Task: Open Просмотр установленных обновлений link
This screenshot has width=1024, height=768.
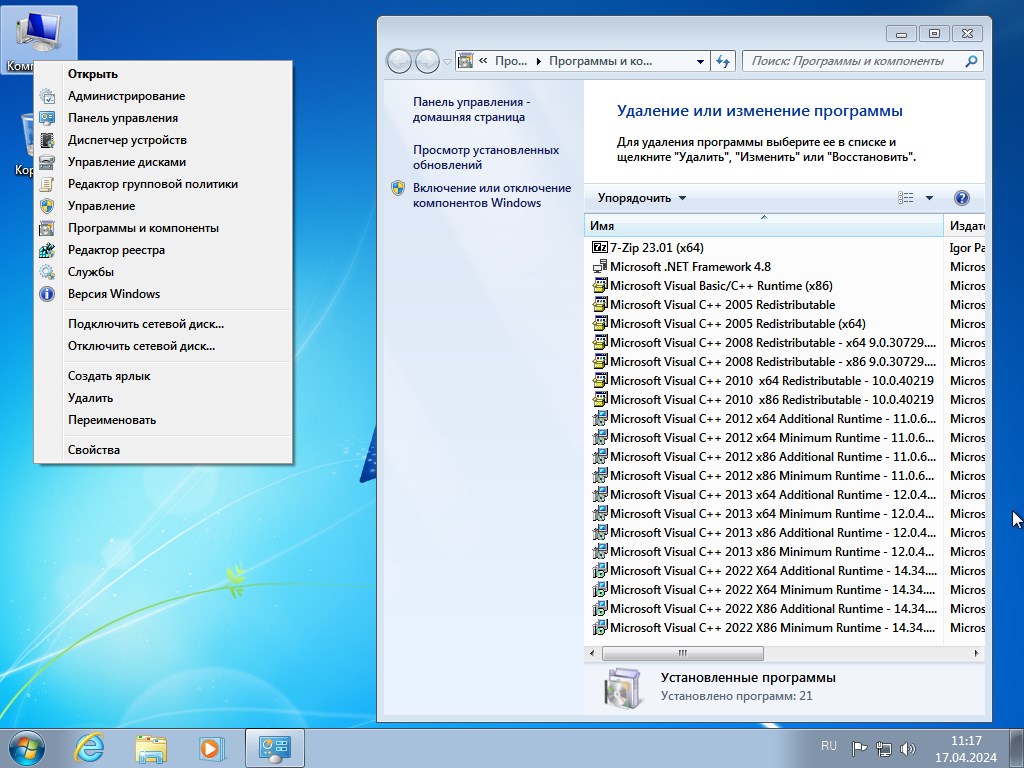Action: tap(486, 157)
